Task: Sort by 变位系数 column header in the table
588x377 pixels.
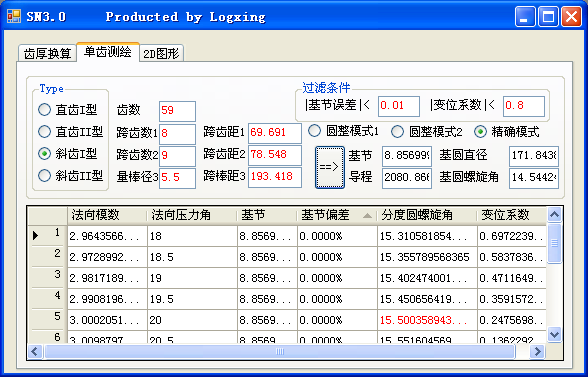Action: [x=512, y=215]
